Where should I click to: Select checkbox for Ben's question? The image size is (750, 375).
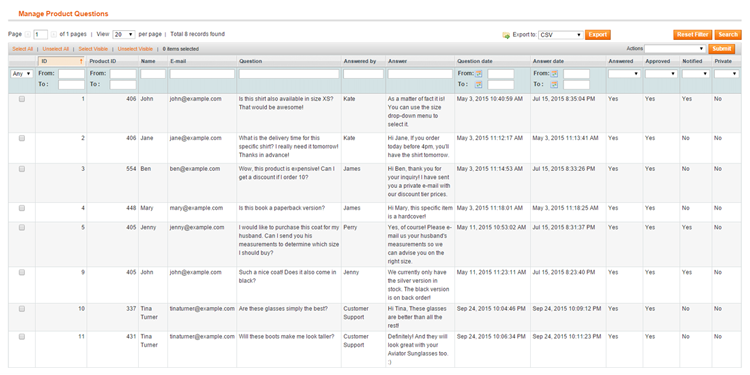click(x=22, y=169)
